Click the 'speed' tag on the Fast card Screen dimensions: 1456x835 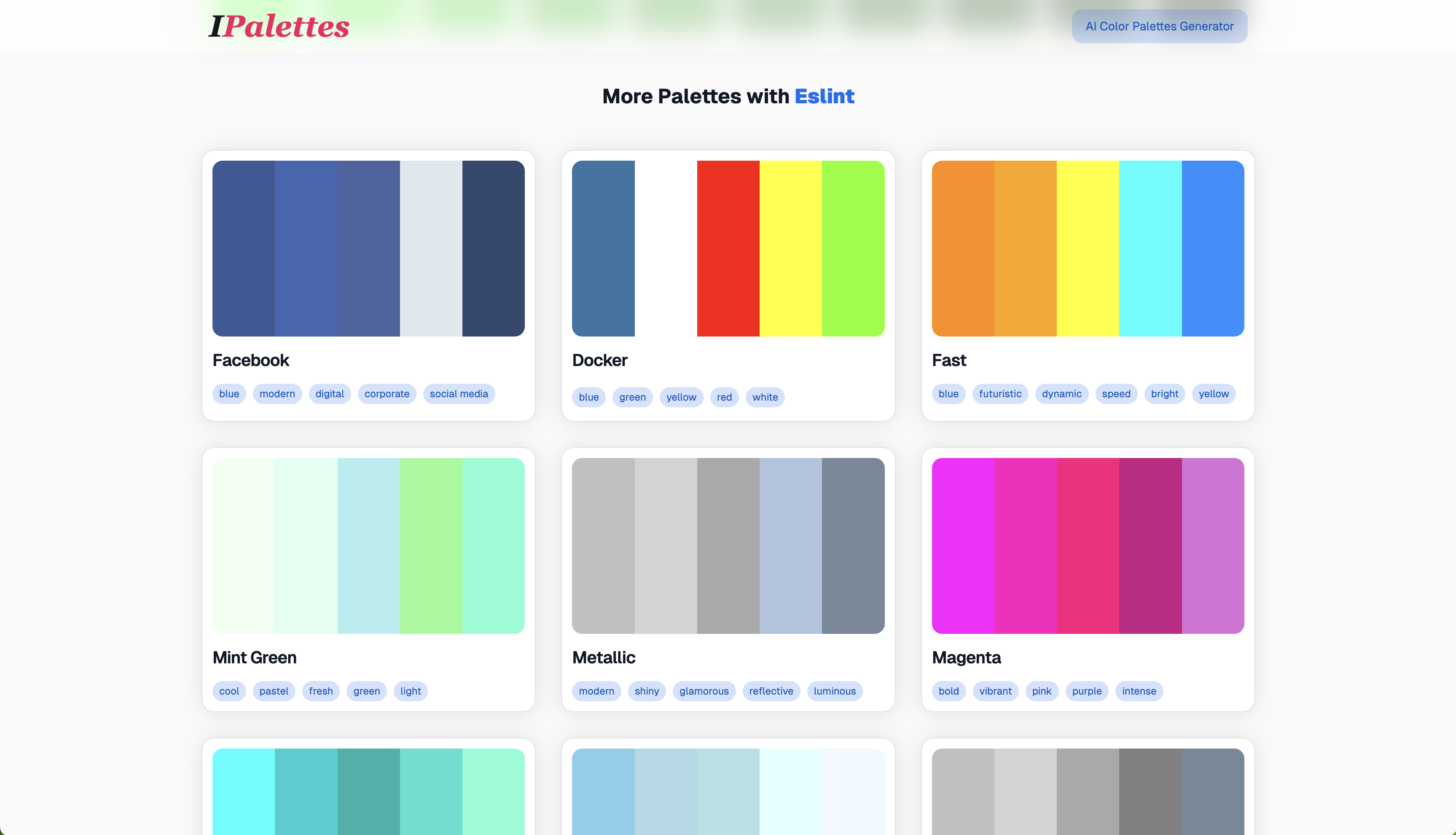[x=1115, y=394]
